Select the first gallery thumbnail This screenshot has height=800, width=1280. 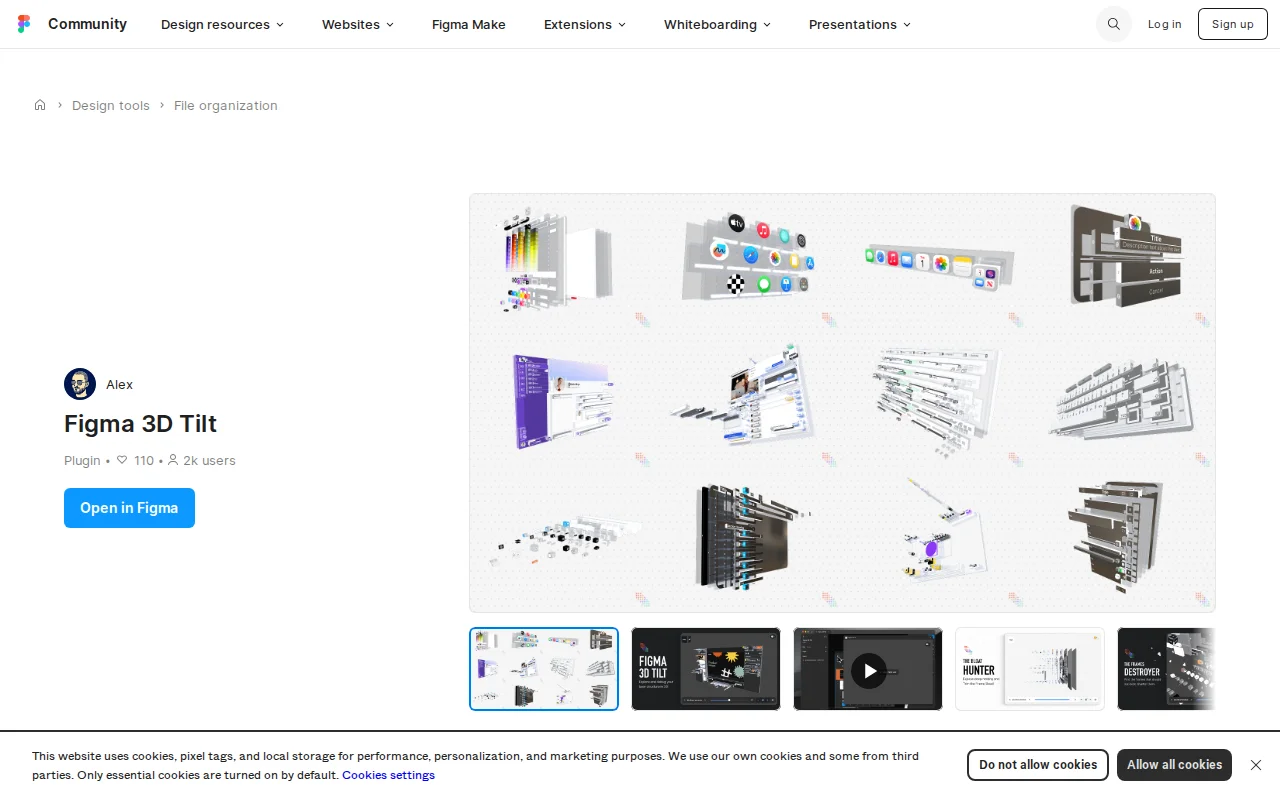pos(544,669)
